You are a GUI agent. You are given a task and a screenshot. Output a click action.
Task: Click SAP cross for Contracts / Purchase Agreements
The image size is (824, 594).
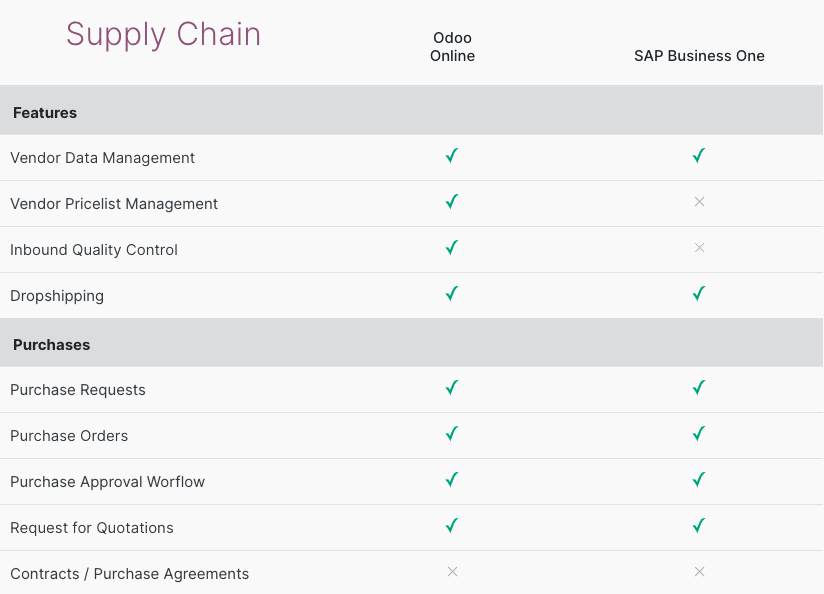699,572
